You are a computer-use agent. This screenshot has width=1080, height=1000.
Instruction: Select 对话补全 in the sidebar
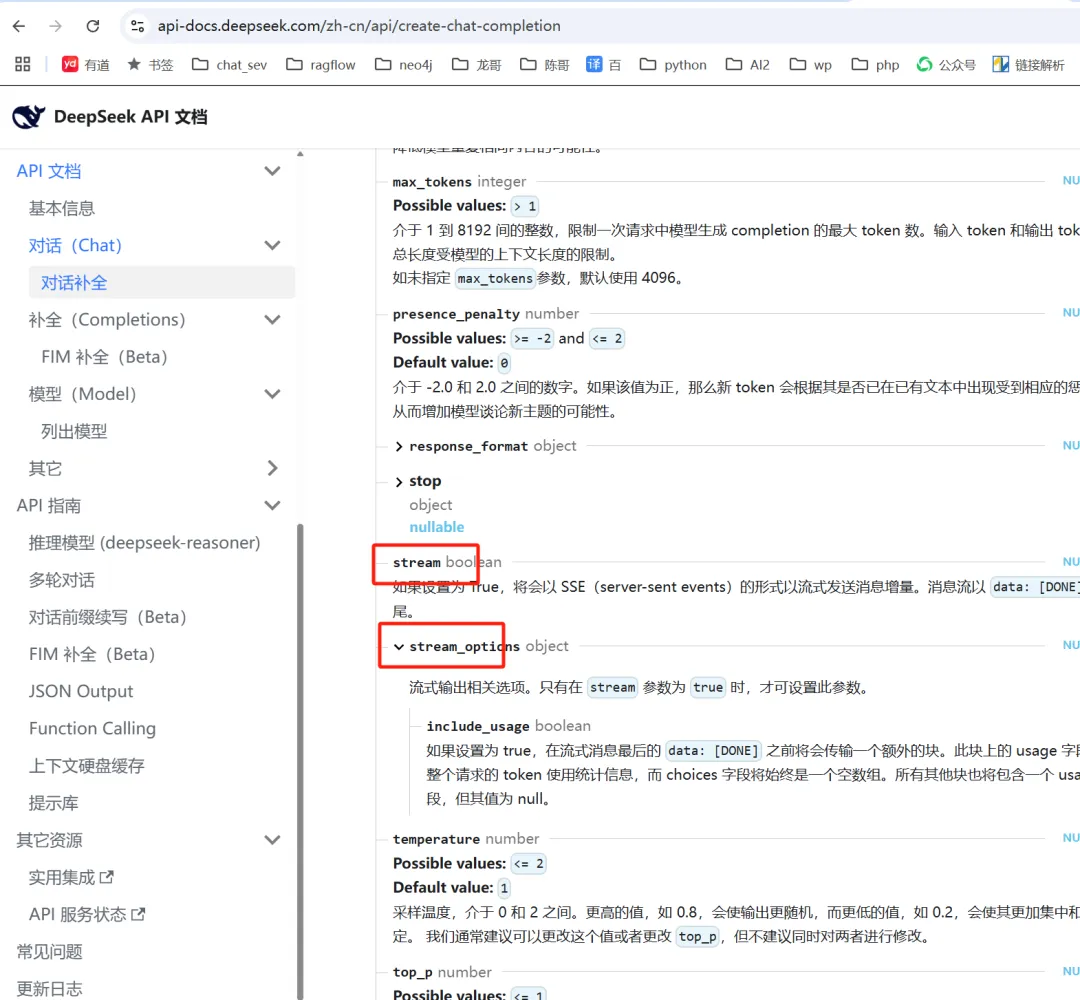coord(162,282)
